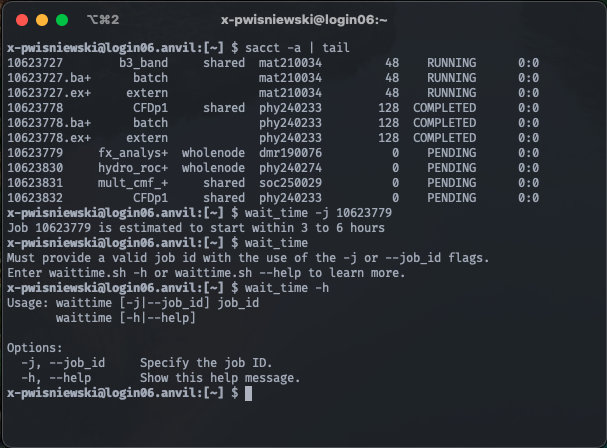Click the Usage: waittime line

point(133,303)
